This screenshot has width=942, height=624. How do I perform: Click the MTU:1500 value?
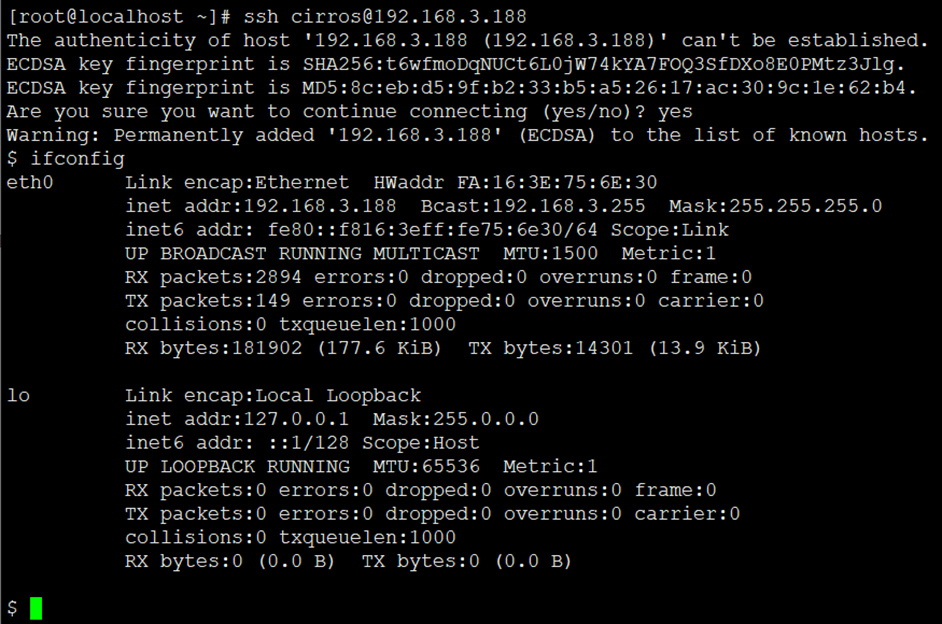point(550,253)
